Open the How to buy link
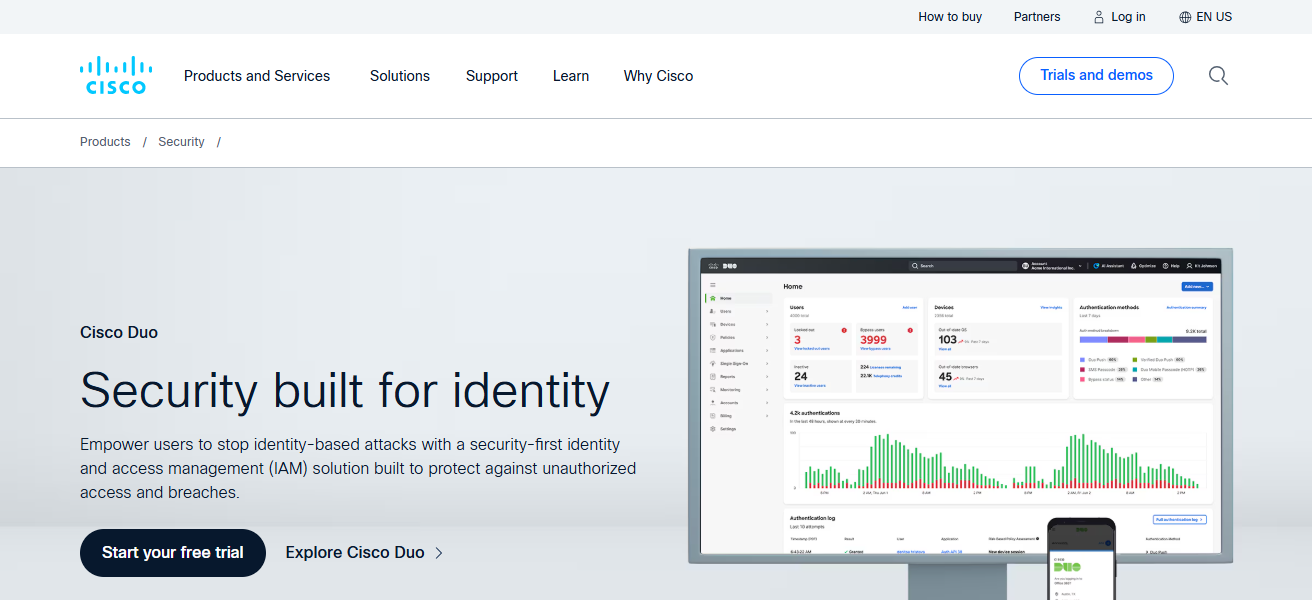The width and height of the screenshot is (1312, 600). (950, 17)
